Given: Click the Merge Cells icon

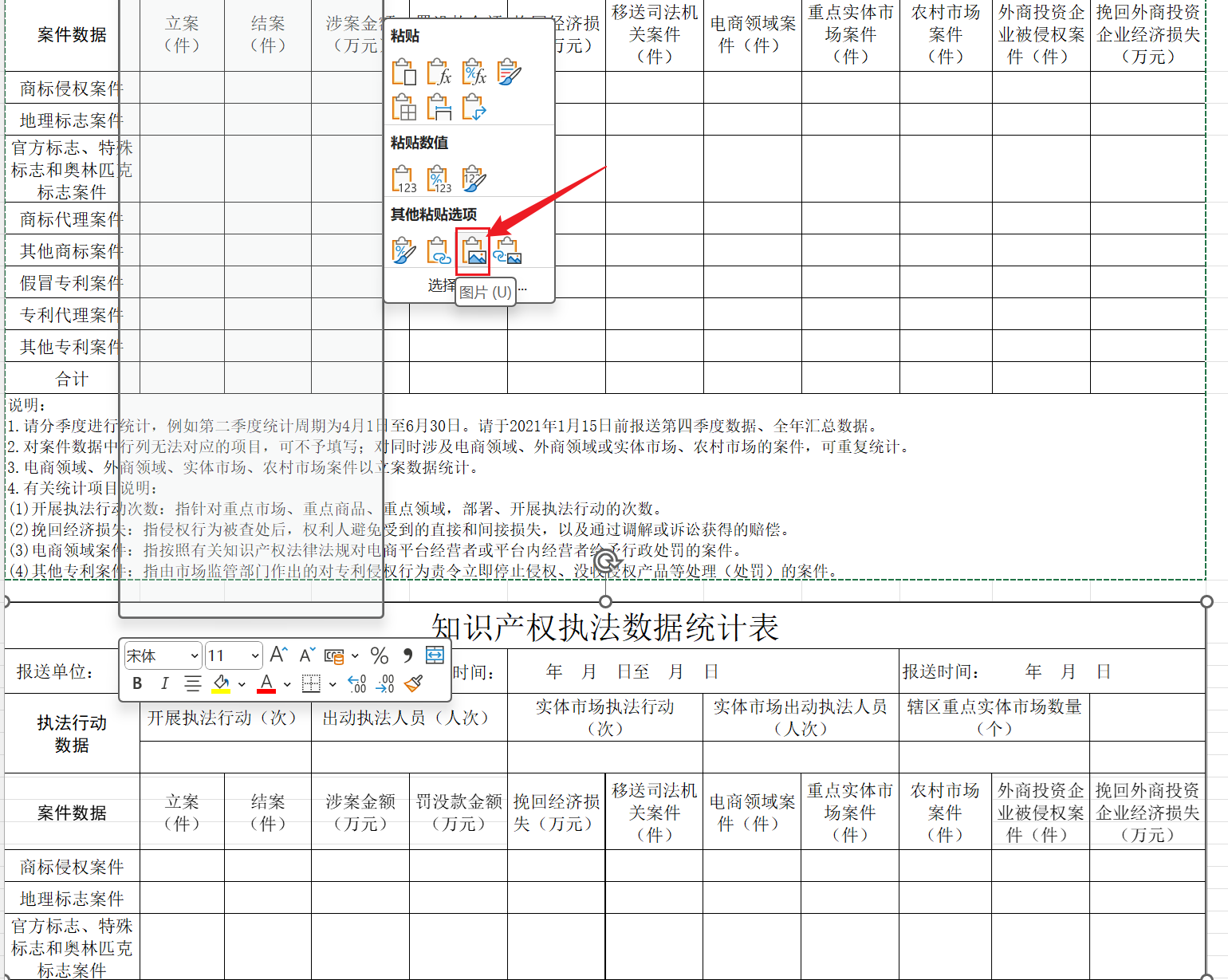Looking at the screenshot, I should pyautogui.click(x=435, y=655).
